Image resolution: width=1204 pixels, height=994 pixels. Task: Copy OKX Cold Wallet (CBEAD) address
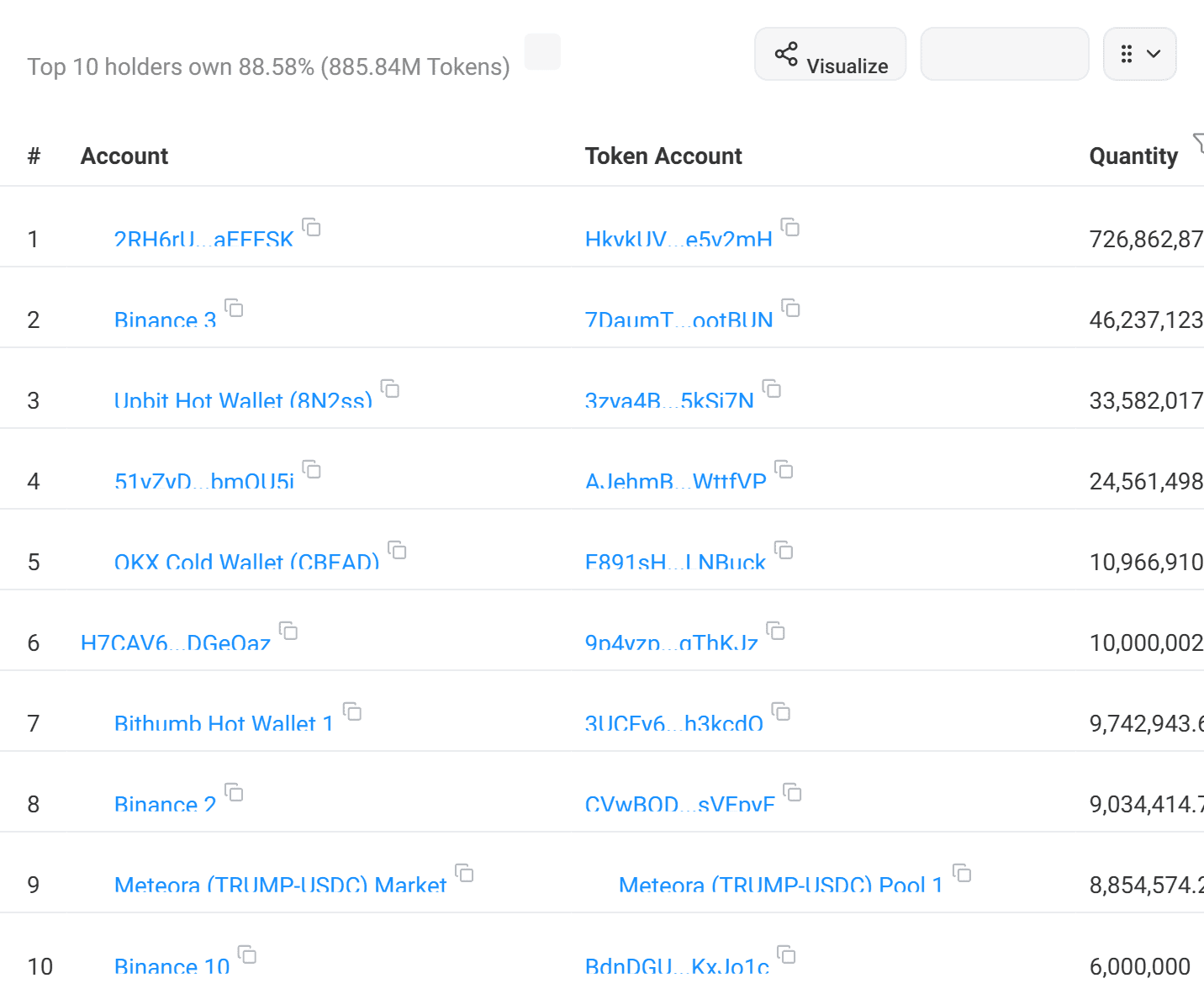pos(398,550)
